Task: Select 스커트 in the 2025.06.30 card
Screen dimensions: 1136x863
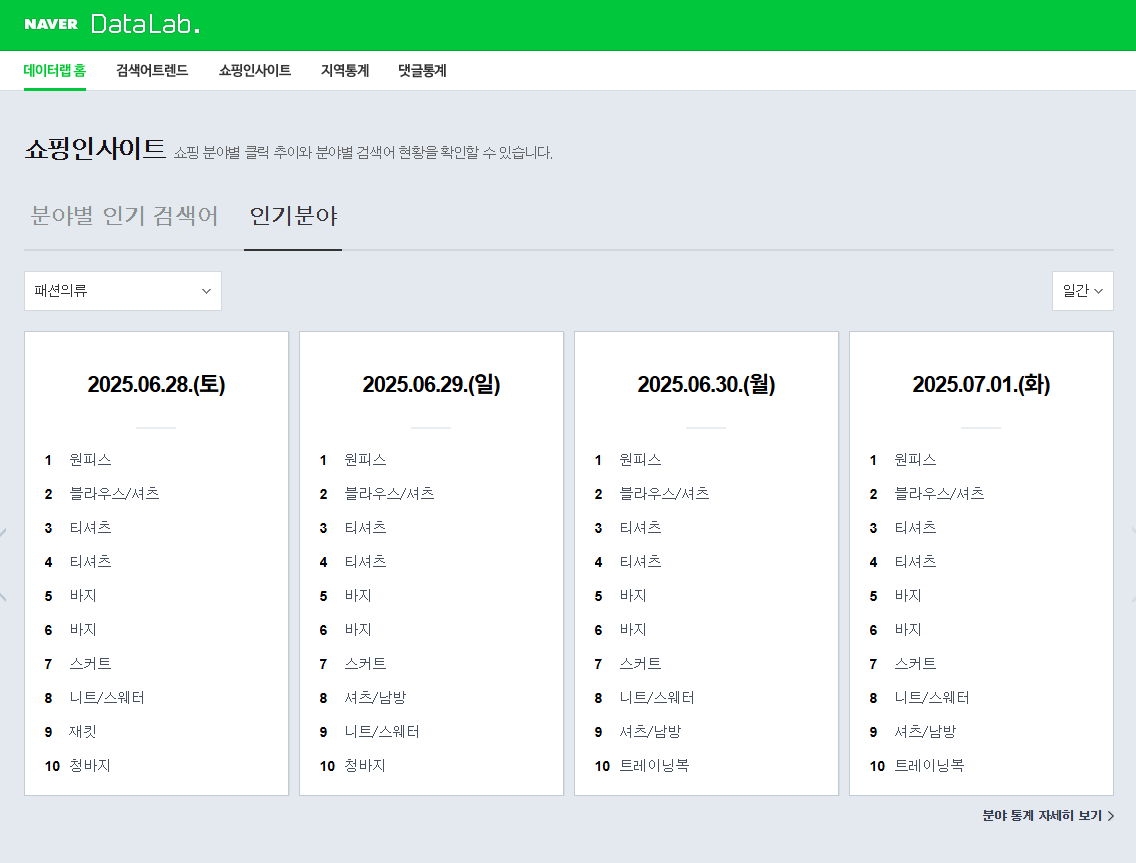Action: point(640,664)
